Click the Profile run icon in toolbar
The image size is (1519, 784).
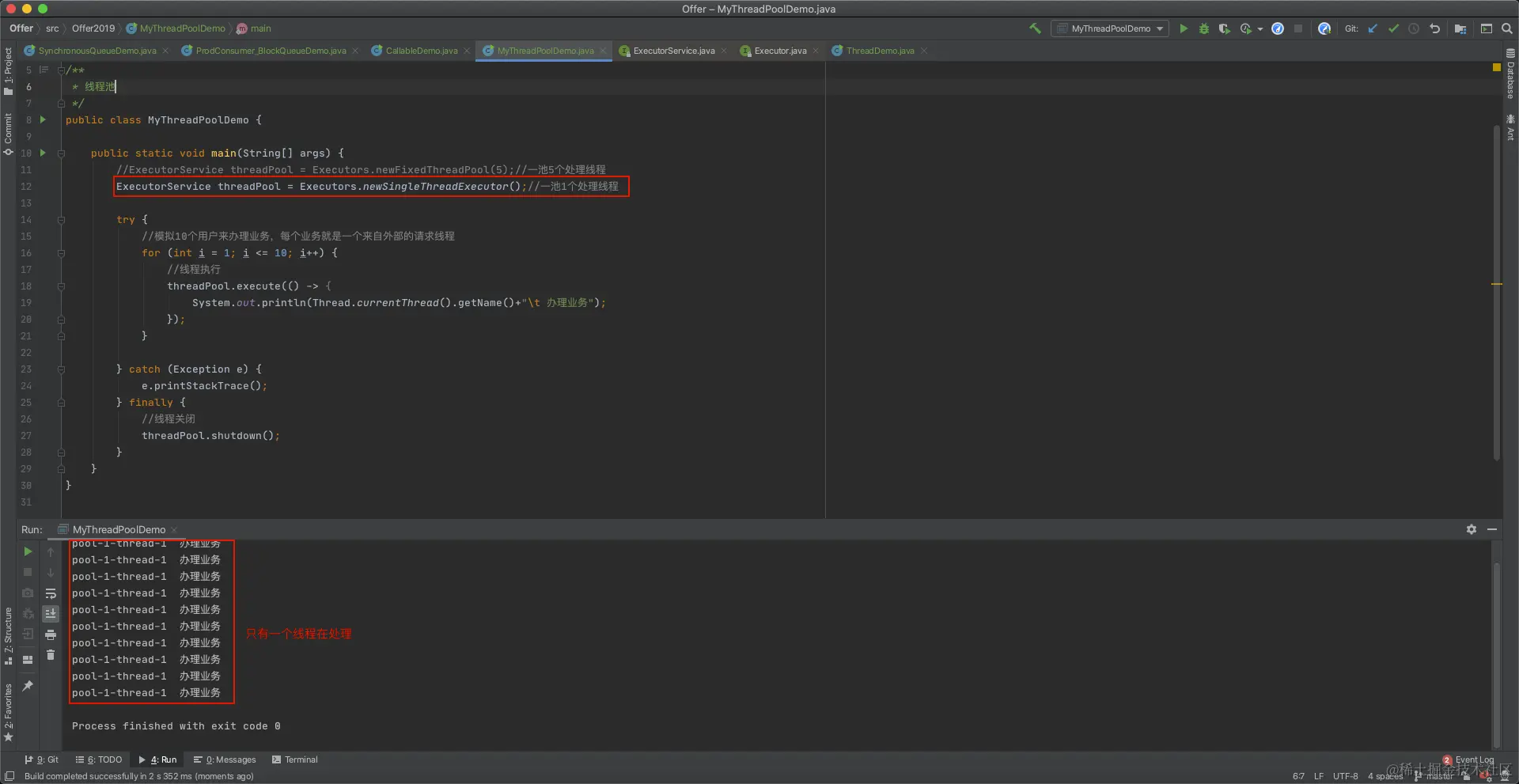point(1246,28)
